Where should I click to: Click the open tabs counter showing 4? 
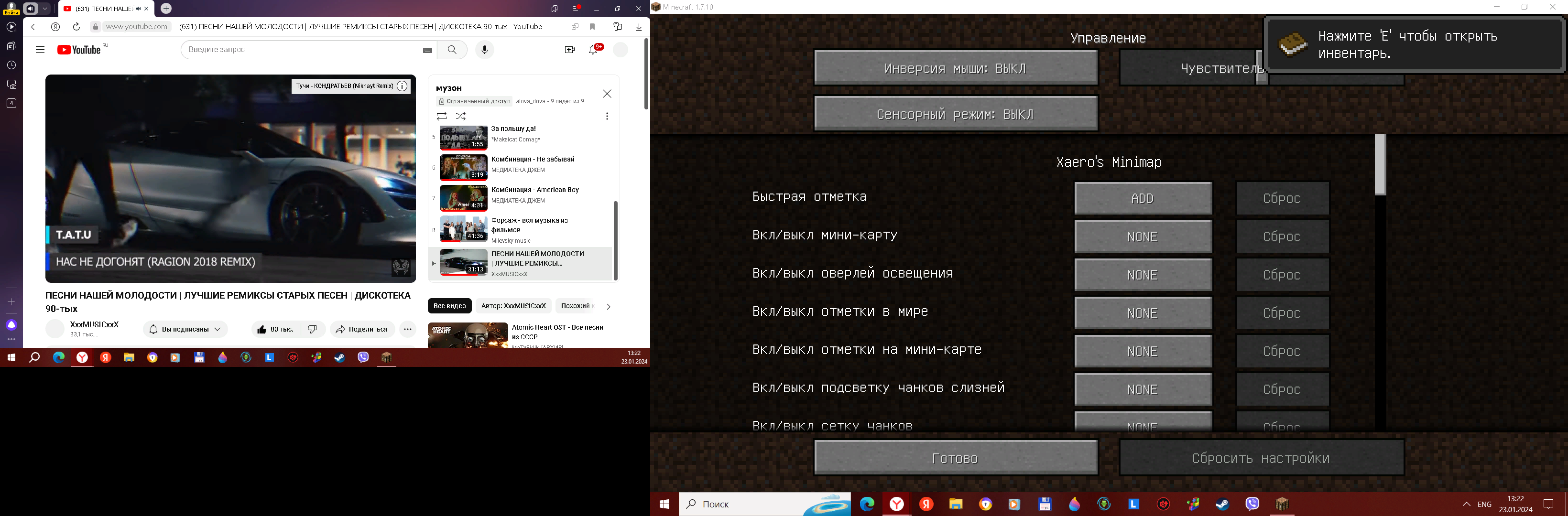11,104
